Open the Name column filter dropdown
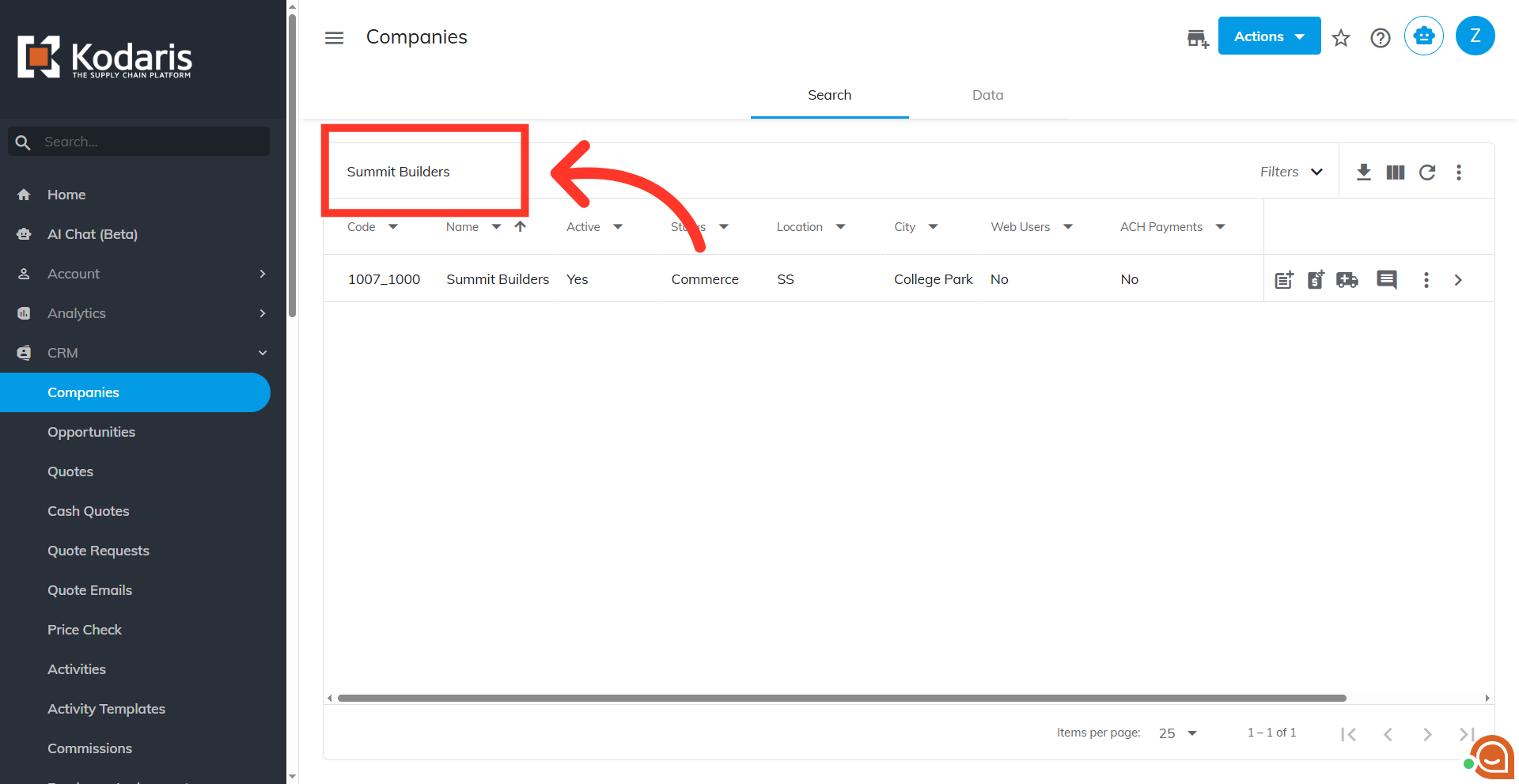Viewport: 1519px width, 784px height. [x=496, y=227]
